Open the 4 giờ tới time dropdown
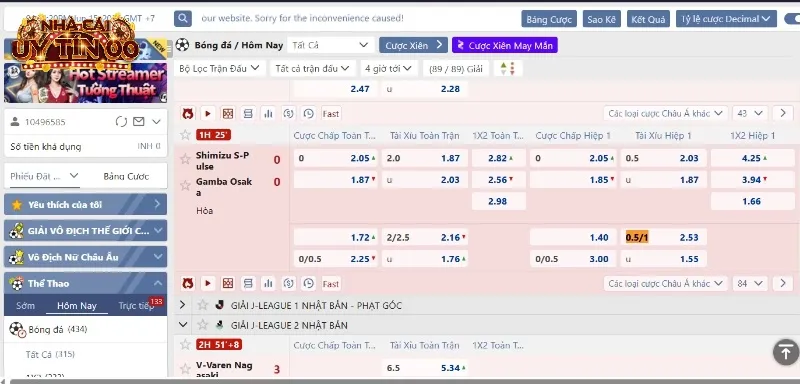Viewport: 800px width, 384px height. (x=388, y=68)
